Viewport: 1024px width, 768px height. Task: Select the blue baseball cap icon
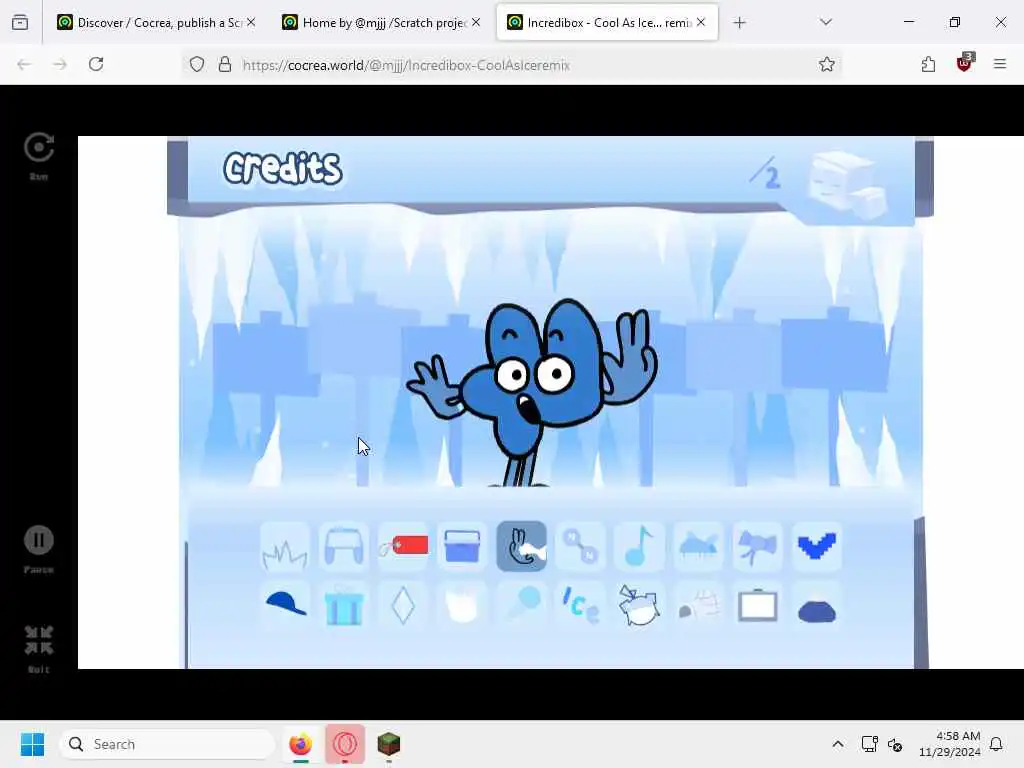pos(285,605)
